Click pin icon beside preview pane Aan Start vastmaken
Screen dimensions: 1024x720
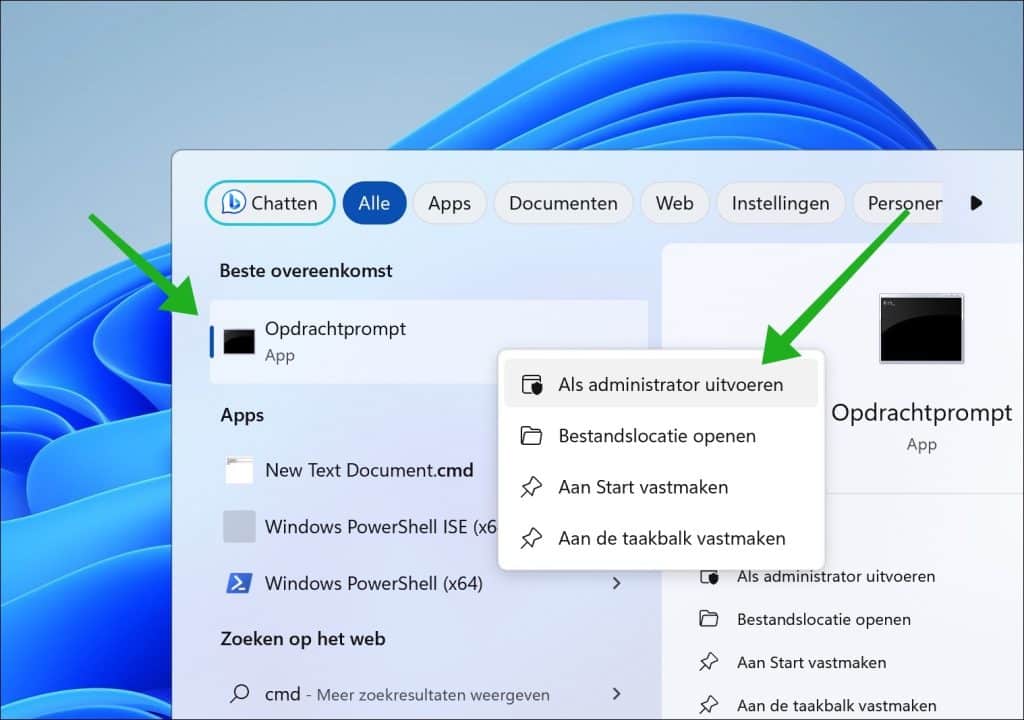tap(709, 663)
